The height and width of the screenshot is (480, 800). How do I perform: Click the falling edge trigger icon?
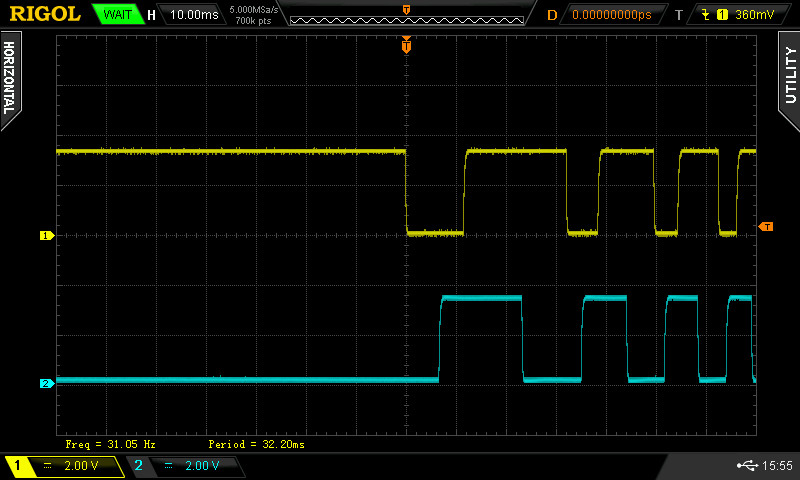pyautogui.click(x=706, y=15)
